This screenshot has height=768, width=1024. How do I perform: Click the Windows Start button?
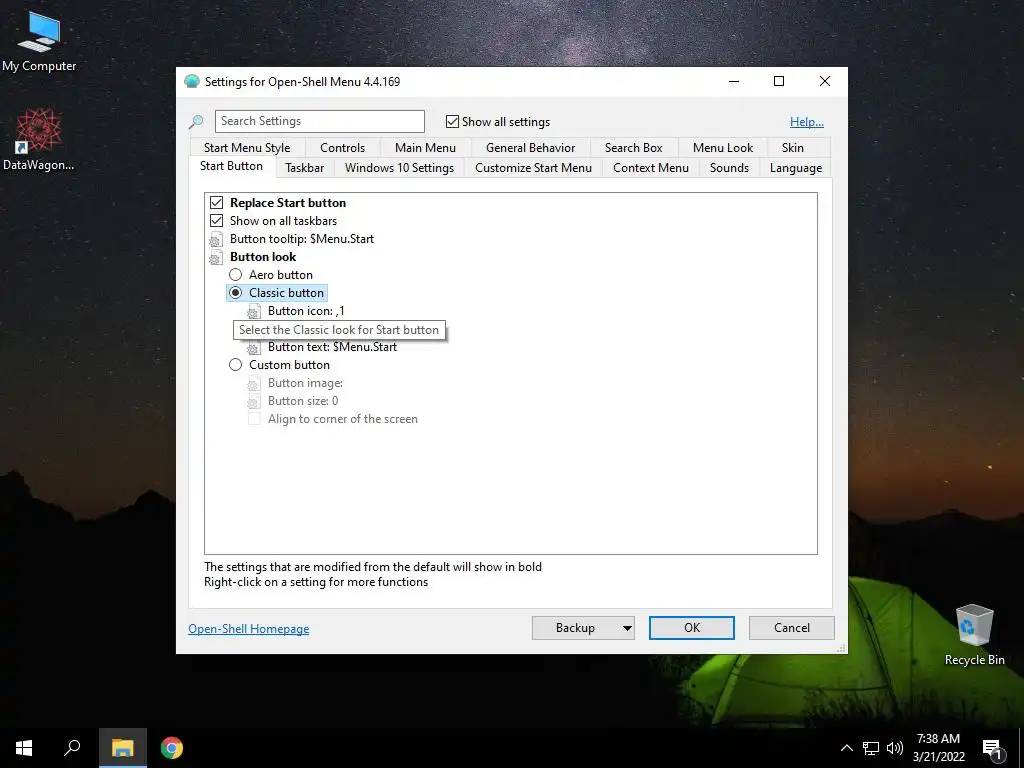tap(24, 748)
